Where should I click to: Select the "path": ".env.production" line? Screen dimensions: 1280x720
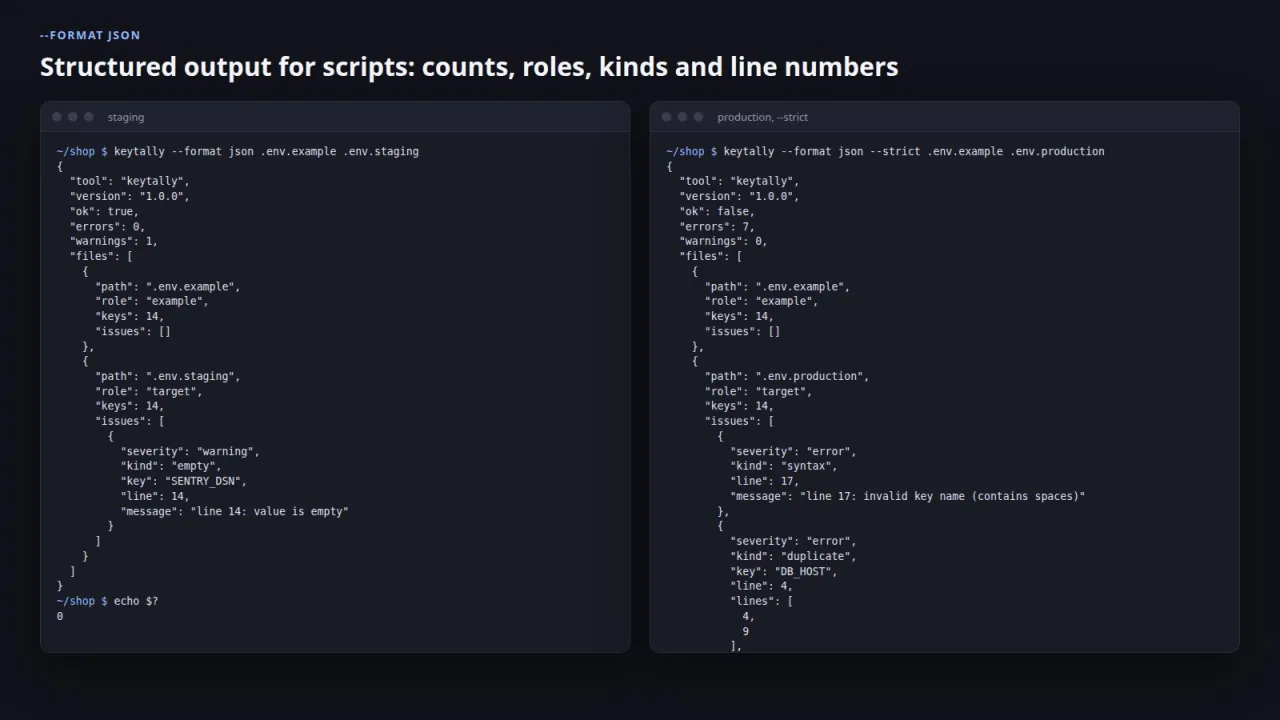pyautogui.click(x=787, y=376)
